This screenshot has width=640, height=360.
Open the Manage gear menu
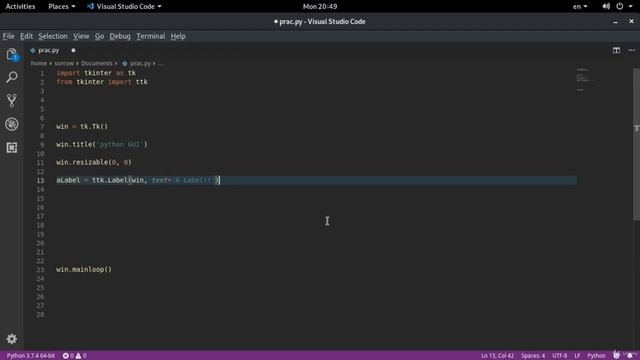pos(12,339)
